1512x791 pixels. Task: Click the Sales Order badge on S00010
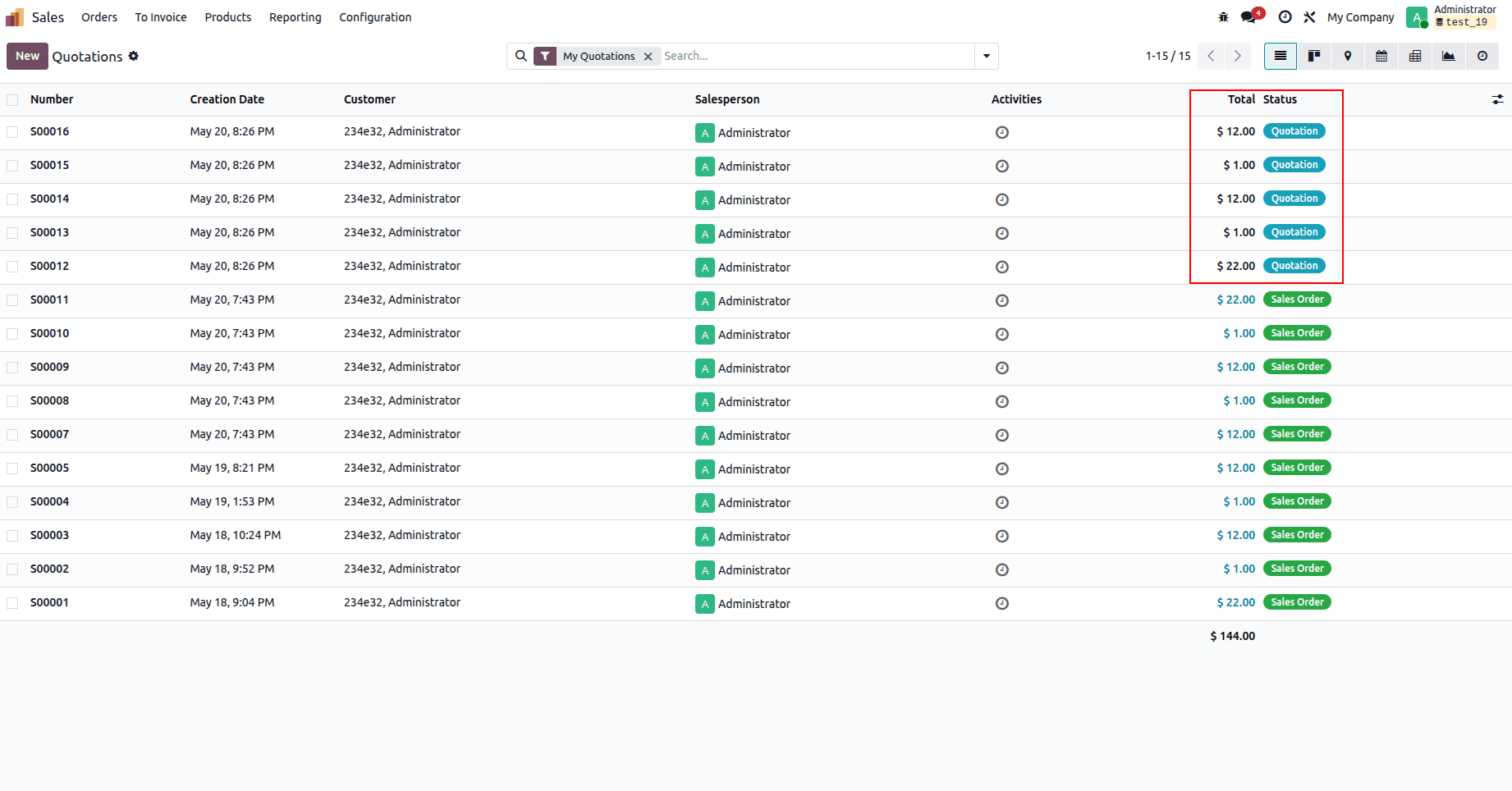tap(1297, 333)
